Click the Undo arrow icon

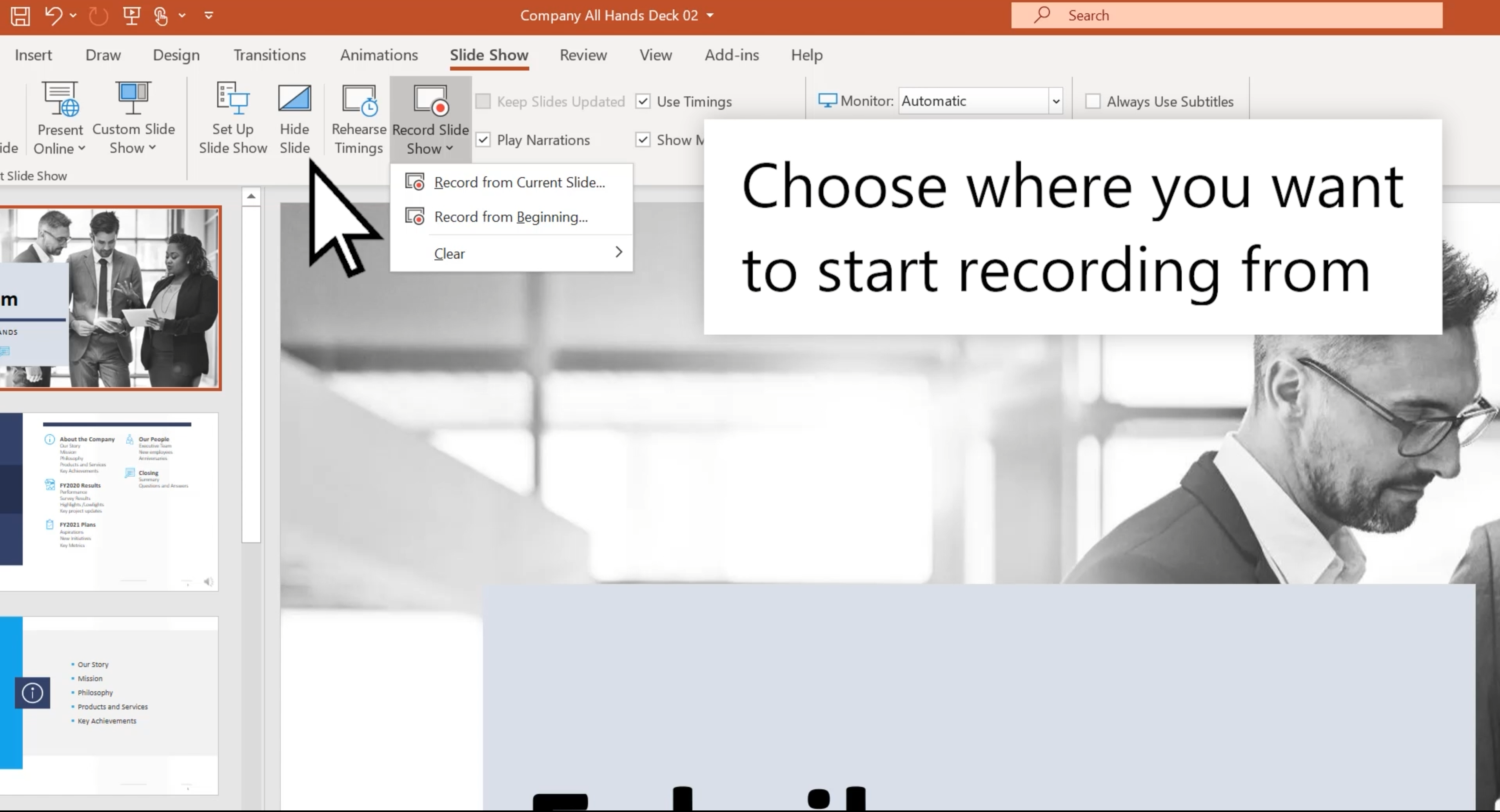coord(54,16)
